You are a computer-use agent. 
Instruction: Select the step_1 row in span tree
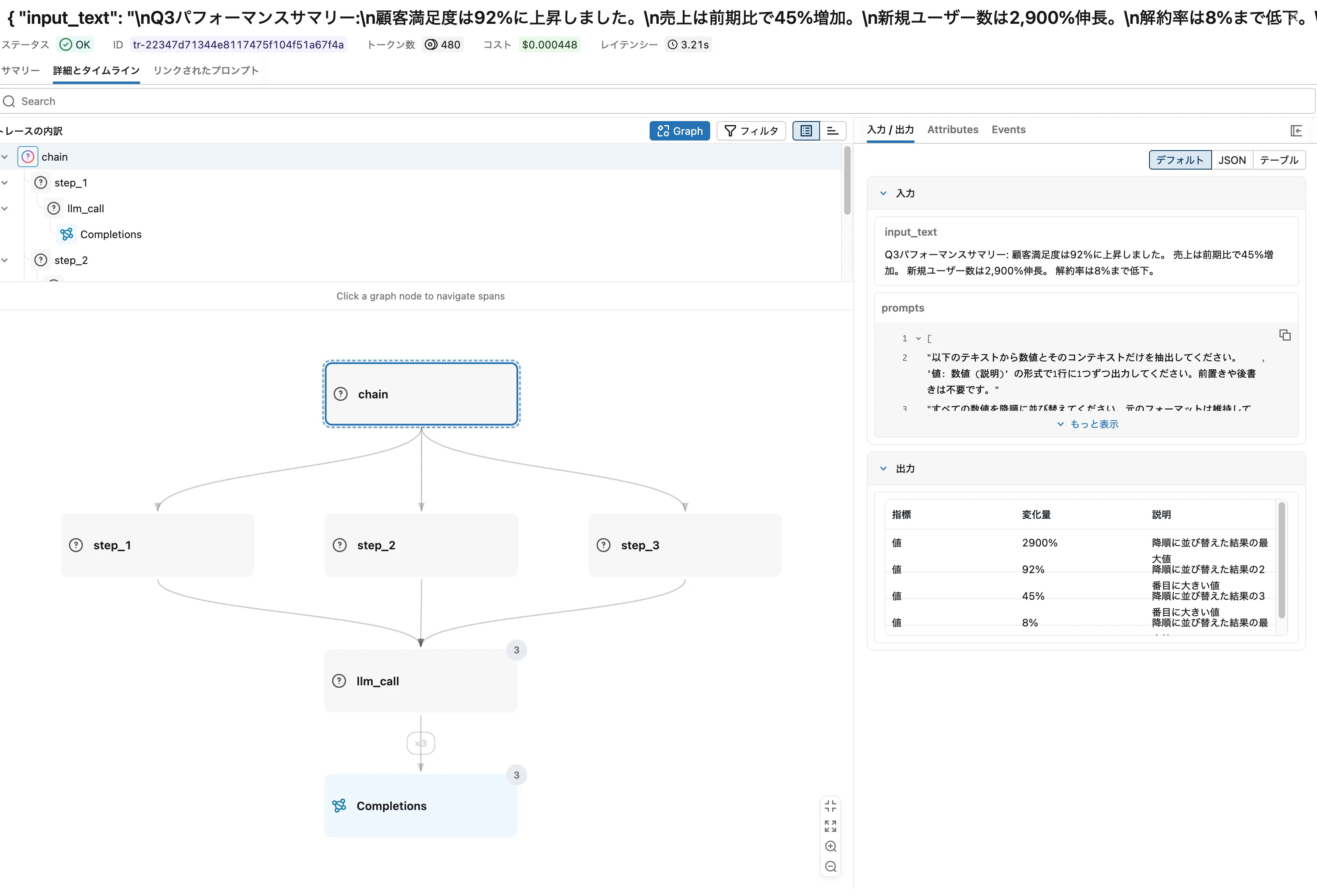[420, 182]
